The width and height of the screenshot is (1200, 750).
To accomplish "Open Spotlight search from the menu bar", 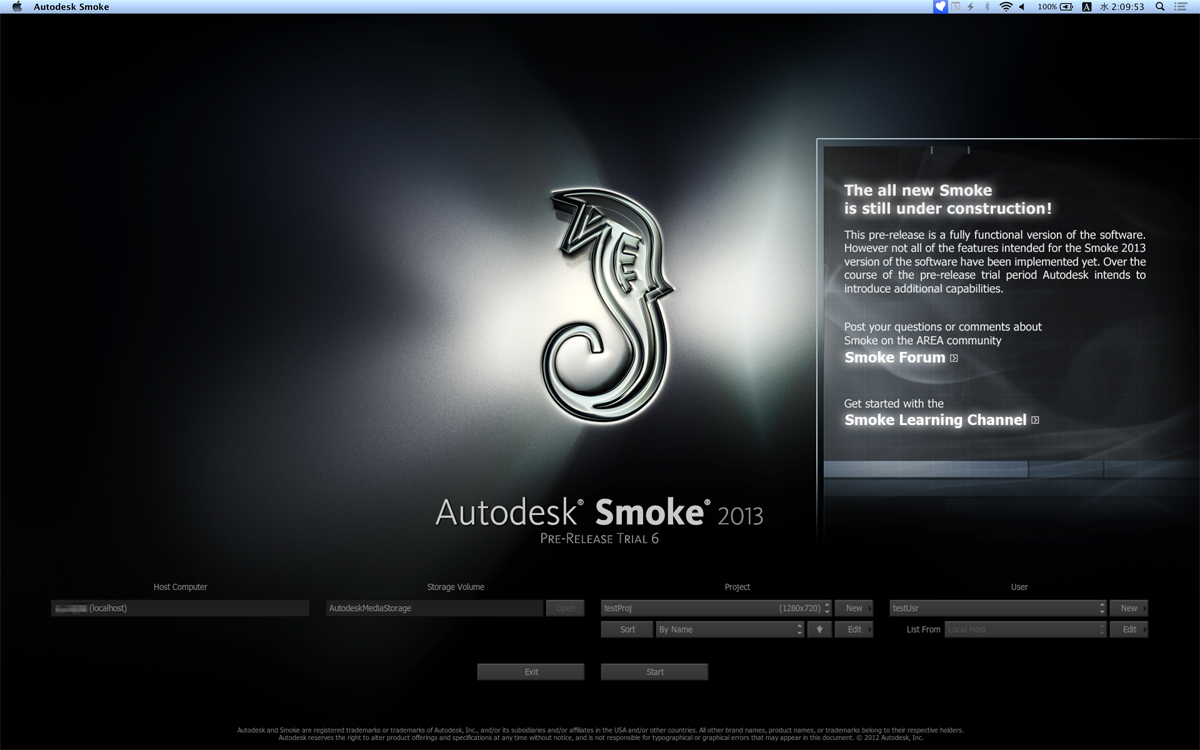I will pos(1160,6).
